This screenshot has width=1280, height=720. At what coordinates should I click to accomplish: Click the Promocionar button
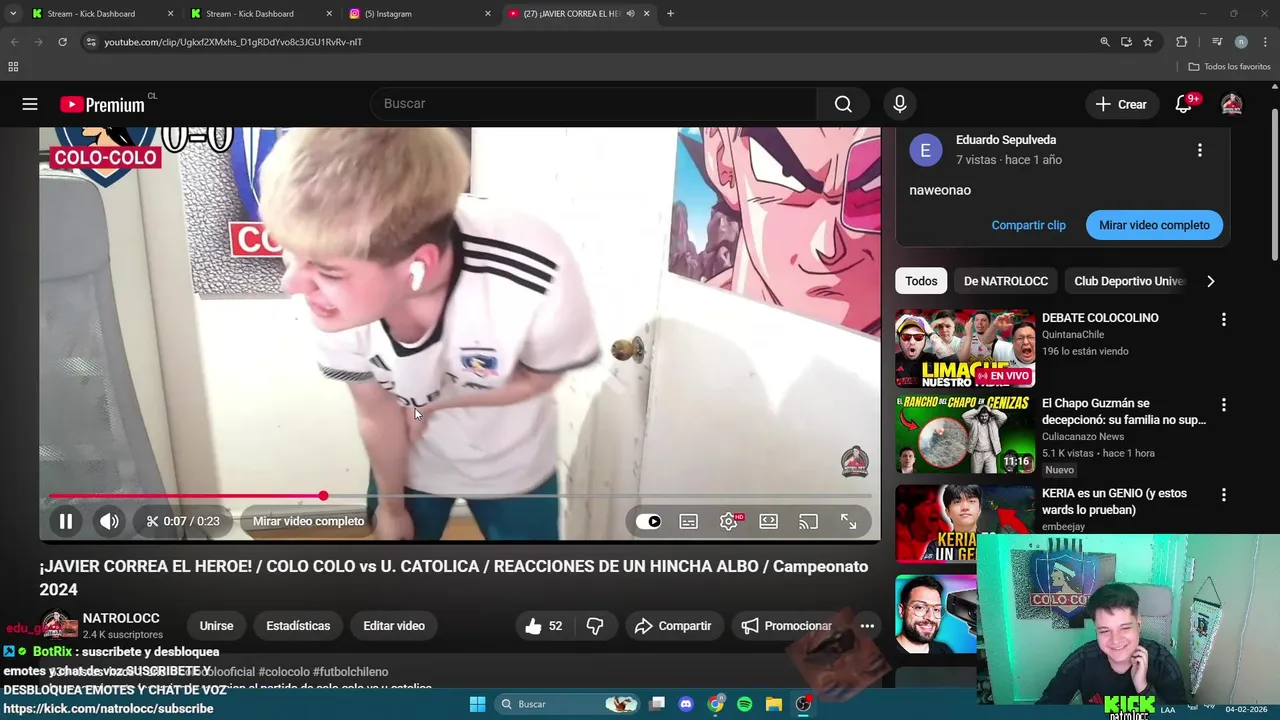tap(787, 626)
